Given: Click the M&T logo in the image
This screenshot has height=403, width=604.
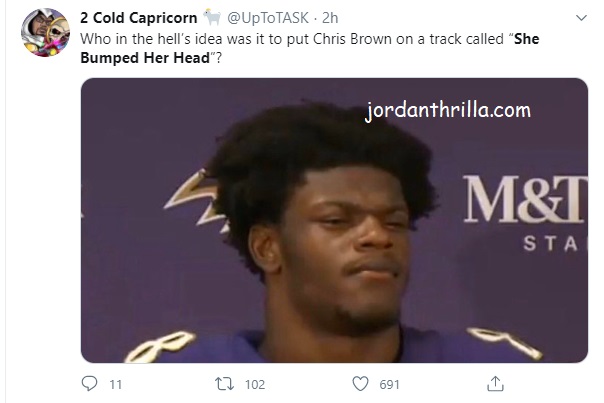Looking at the screenshot, I should 526,200.
